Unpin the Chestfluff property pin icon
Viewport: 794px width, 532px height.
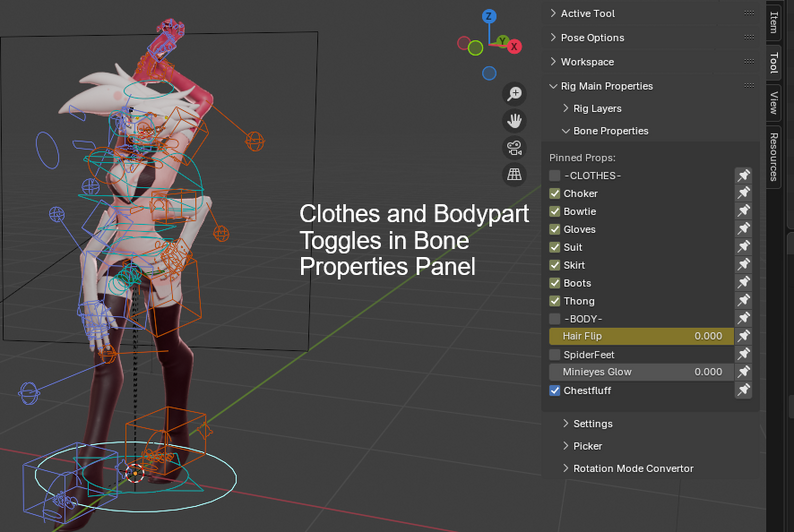743,390
